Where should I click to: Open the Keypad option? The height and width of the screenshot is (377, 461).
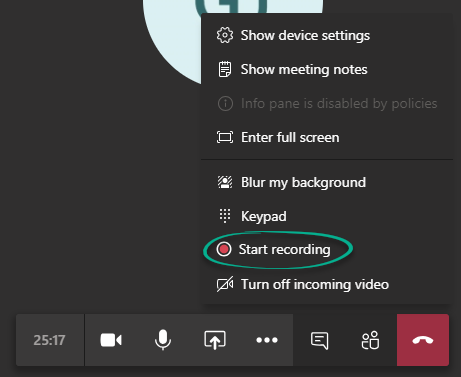pos(327,216)
